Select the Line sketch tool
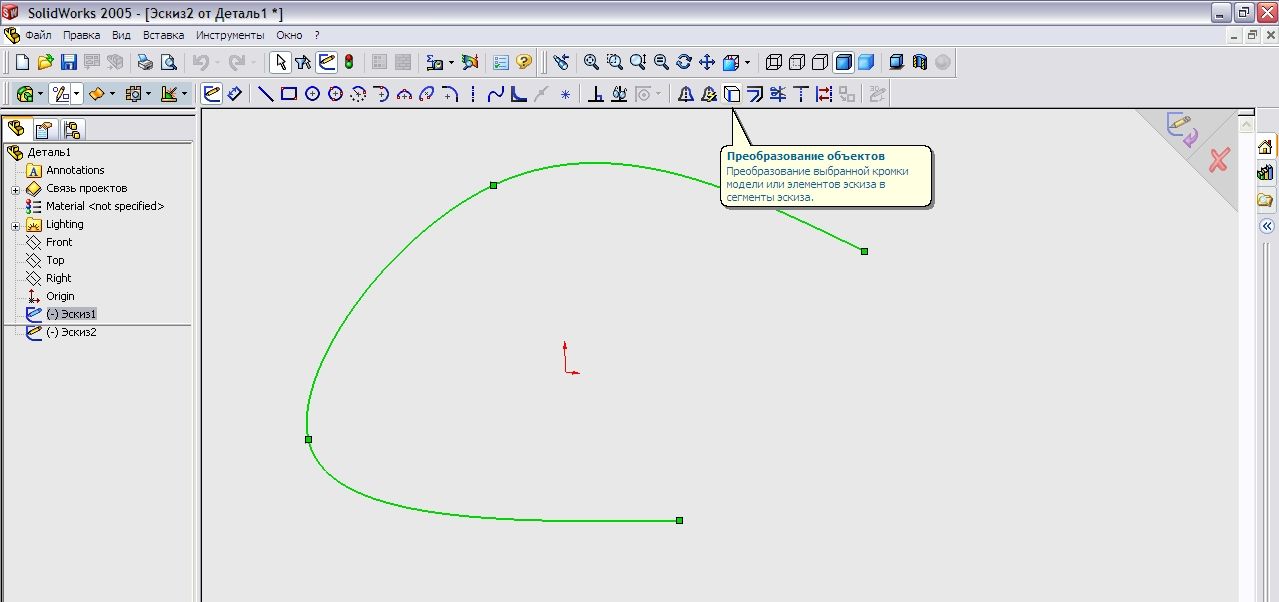This screenshot has height=602, width=1279. (x=266, y=94)
